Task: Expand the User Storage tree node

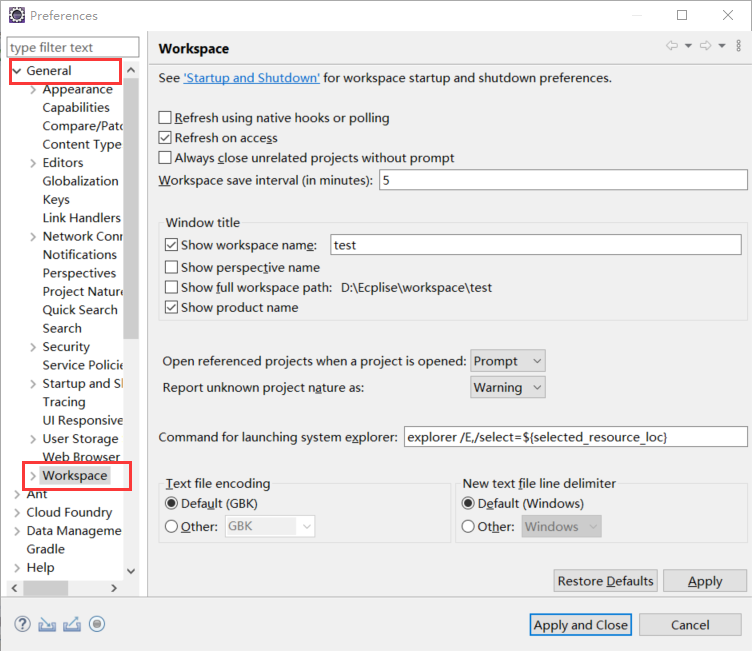Action: [33, 439]
